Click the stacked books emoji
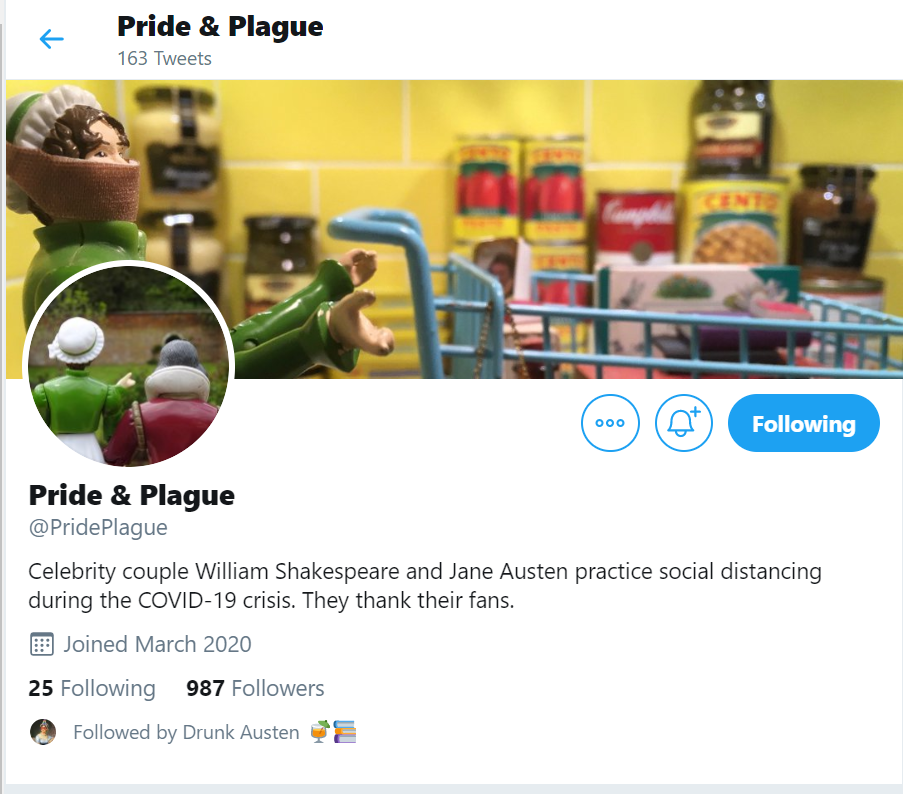Image resolution: width=903 pixels, height=794 pixels. pyautogui.click(x=344, y=732)
